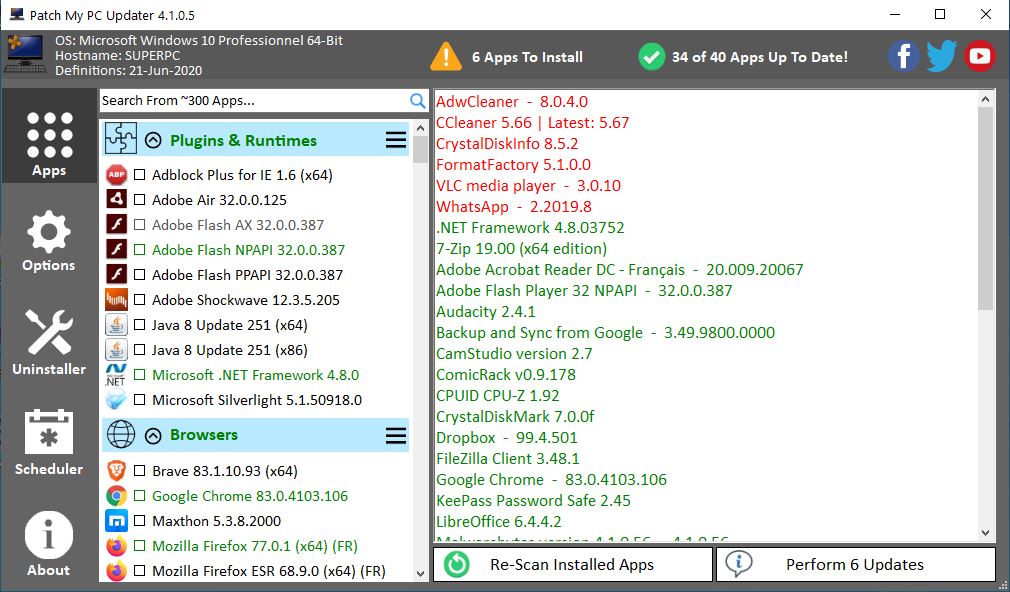Click the Plugins & Runtimes puzzle icon
1010x592 pixels.
click(121, 138)
